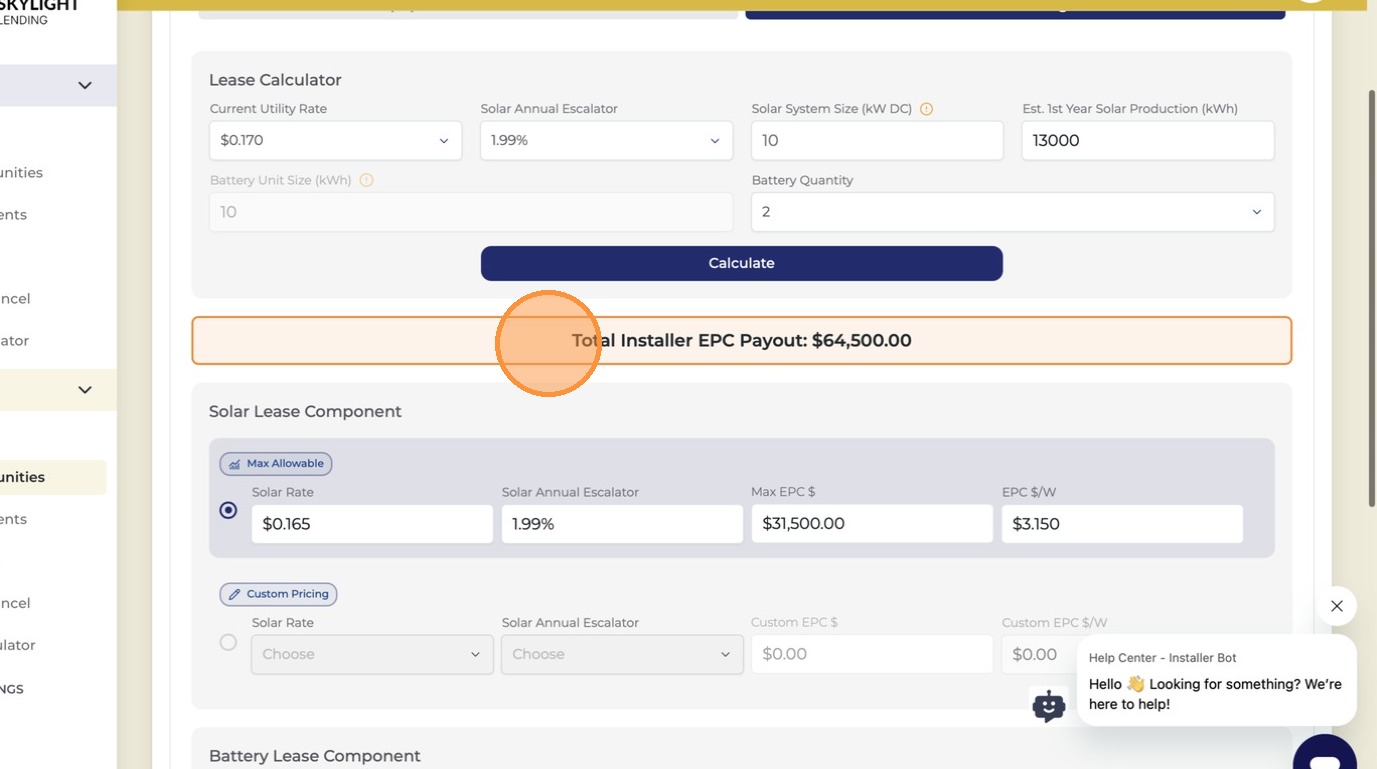Click the Installer Bot robot avatar icon
This screenshot has height=769, width=1377.
[x=1048, y=706]
